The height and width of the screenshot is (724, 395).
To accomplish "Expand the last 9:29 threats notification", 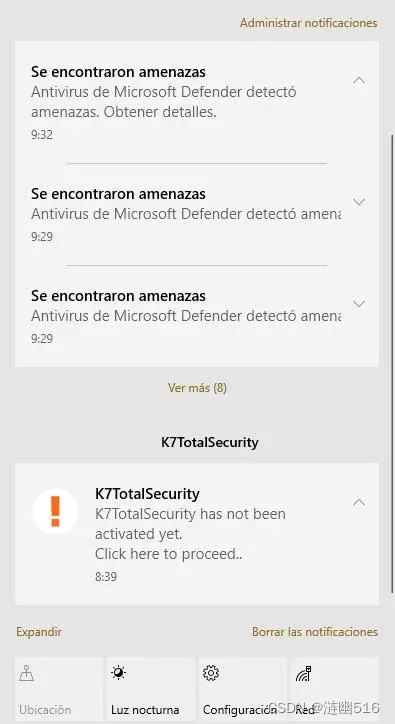I will pyautogui.click(x=359, y=303).
